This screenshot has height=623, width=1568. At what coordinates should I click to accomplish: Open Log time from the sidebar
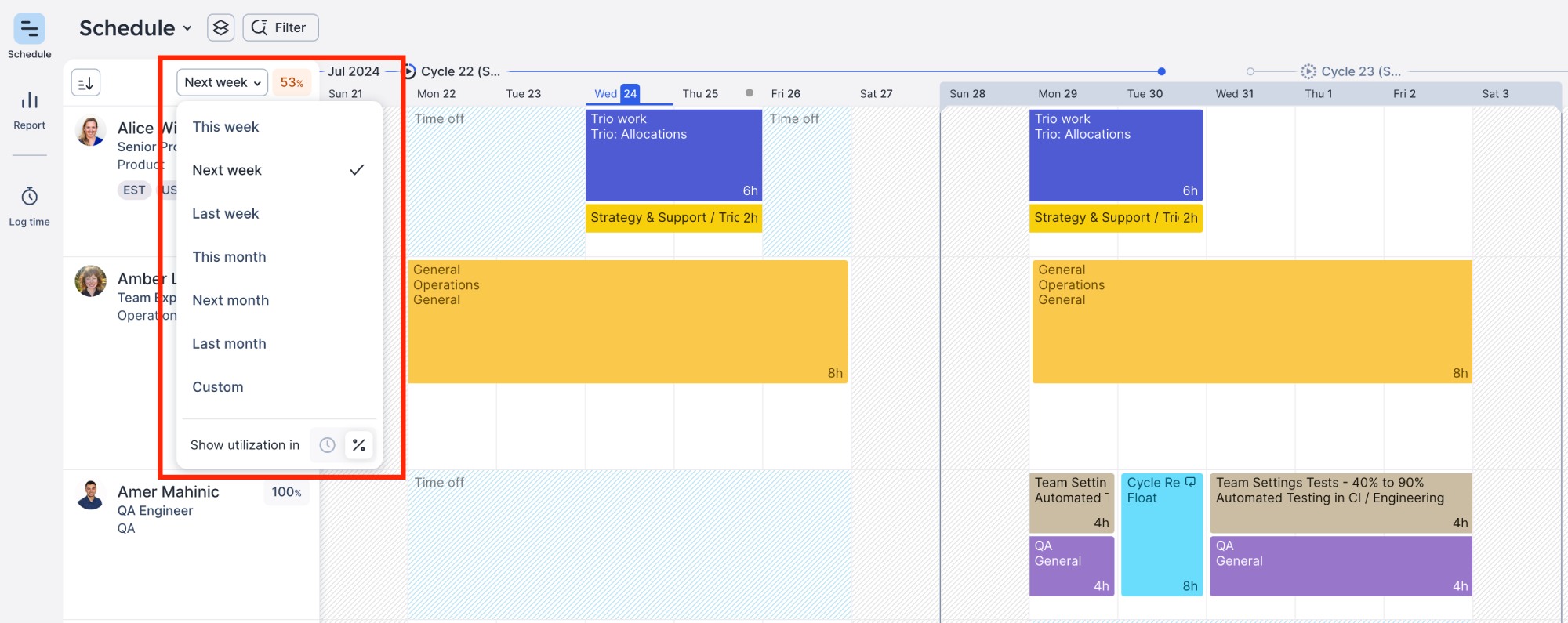(29, 206)
